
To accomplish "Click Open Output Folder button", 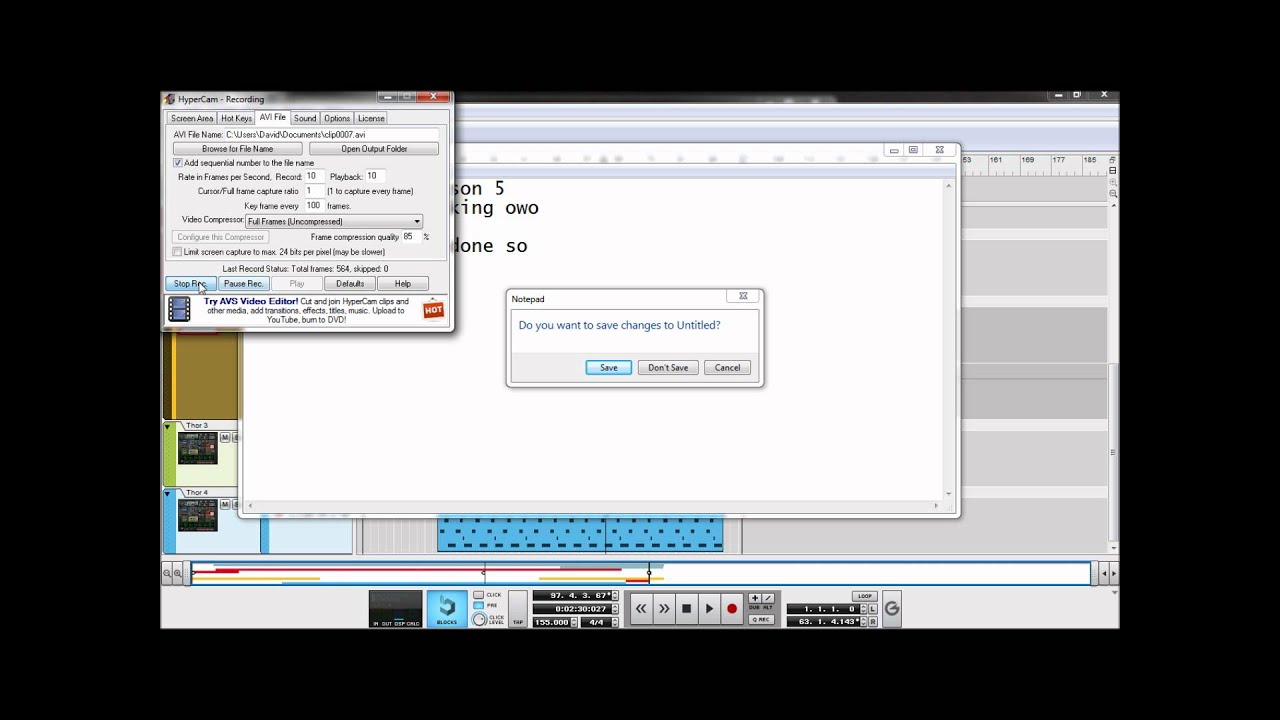I will (374, 149).
